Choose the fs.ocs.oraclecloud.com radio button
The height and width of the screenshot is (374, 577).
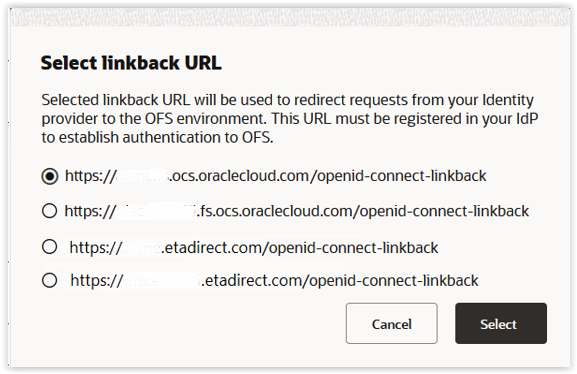pos(50,211)
